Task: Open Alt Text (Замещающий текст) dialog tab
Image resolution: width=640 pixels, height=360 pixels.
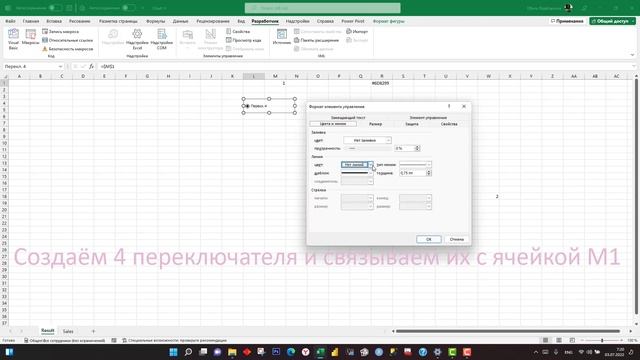Action: click(348, 118)
